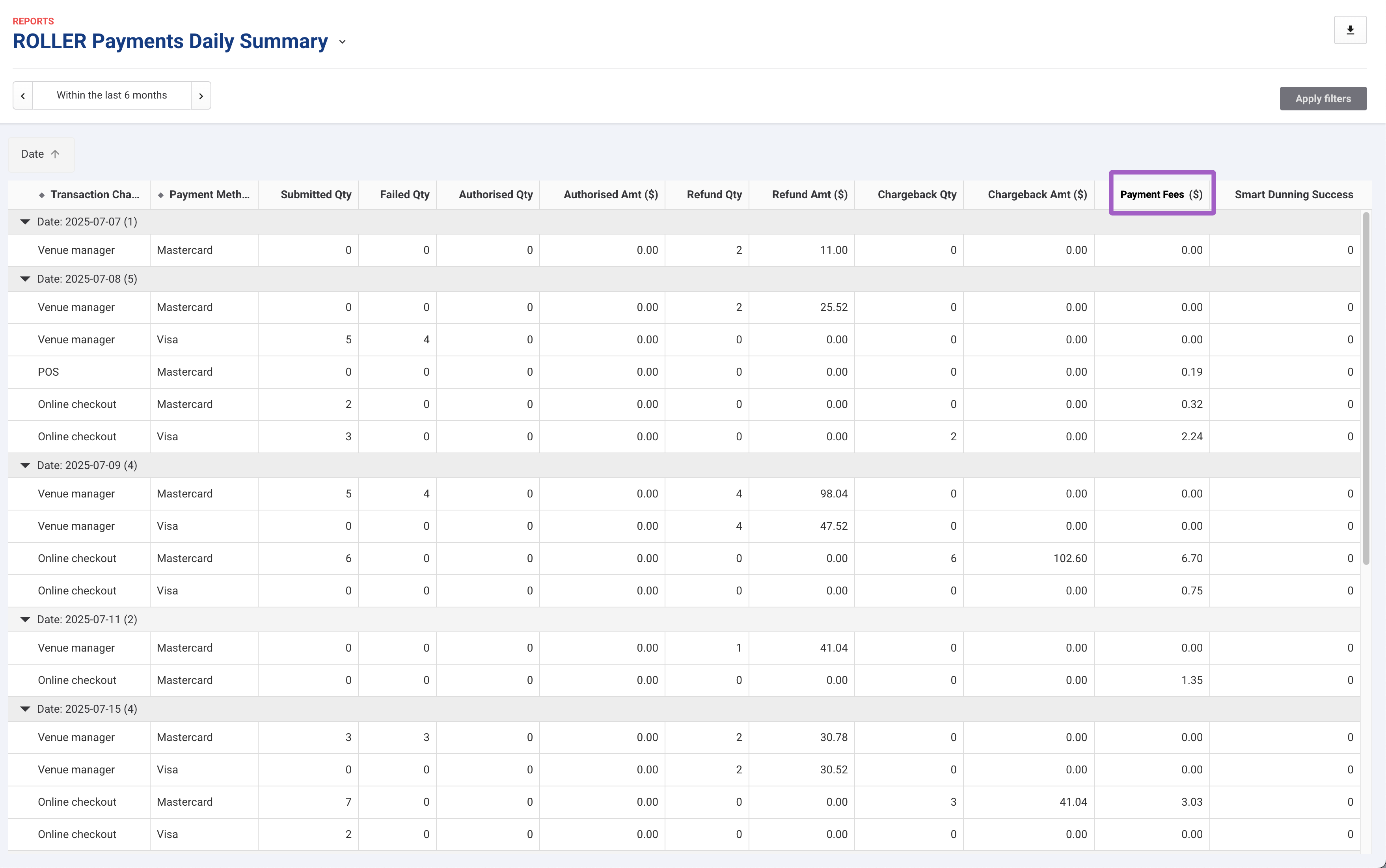Select the POS Mastercard row

[x=48, y=372]
